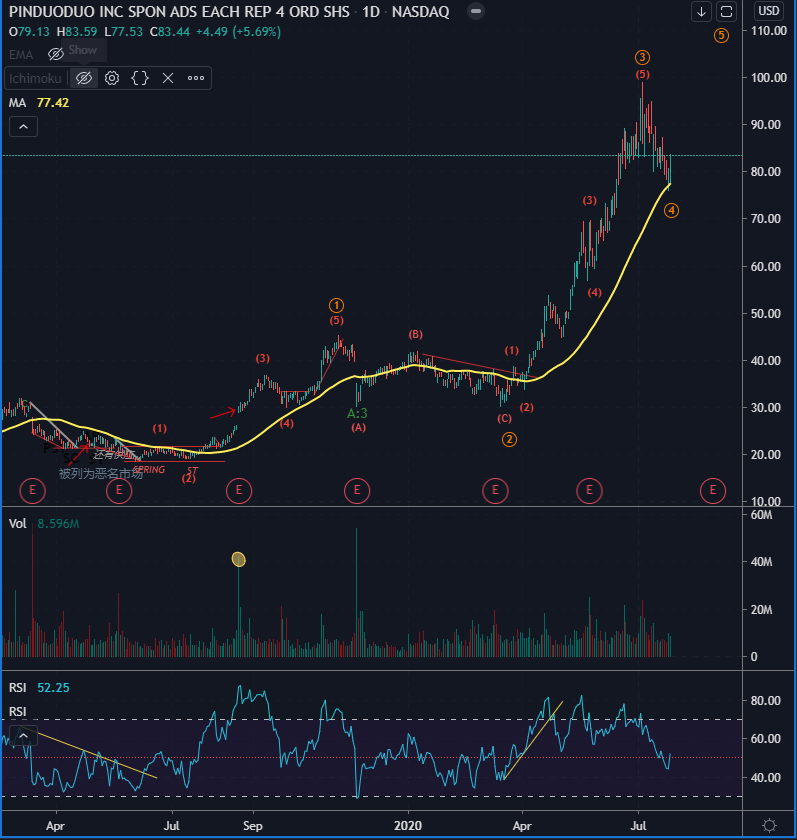Select circled wave 3 label at peak

click(642, 57)
